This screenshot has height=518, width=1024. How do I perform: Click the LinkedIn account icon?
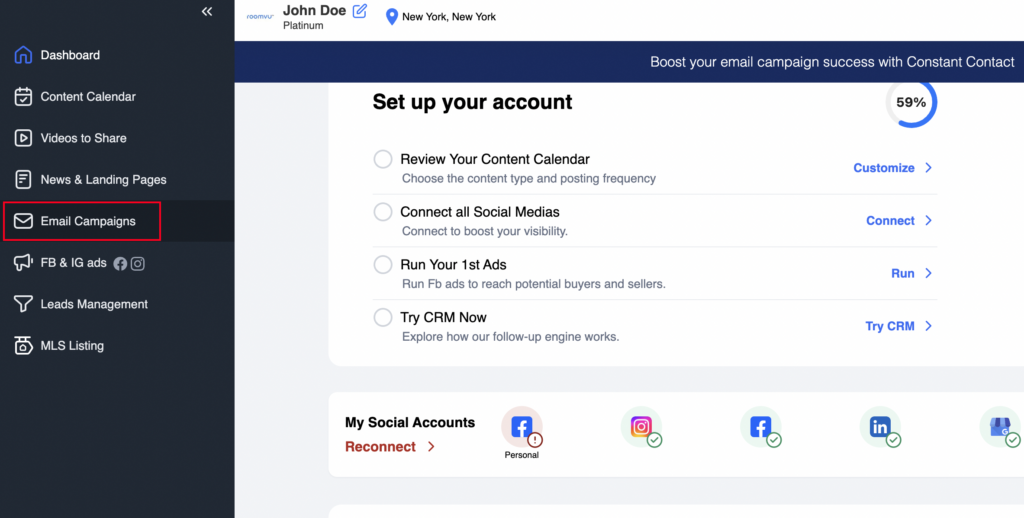(x=880, y=427)
